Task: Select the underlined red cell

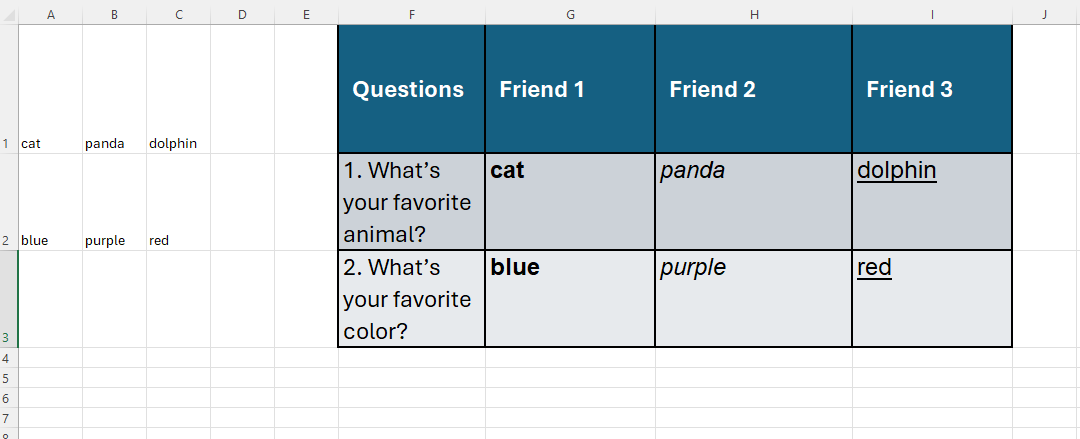Action: point(932,299)
